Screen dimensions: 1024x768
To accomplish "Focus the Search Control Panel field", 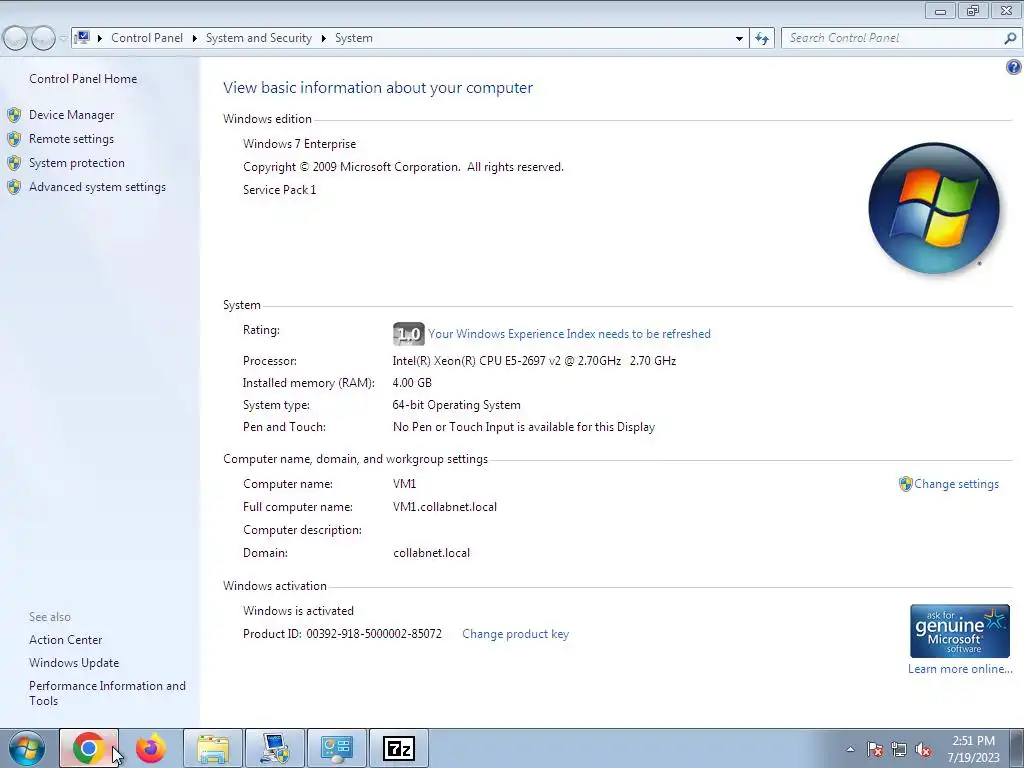I will 891,39.
